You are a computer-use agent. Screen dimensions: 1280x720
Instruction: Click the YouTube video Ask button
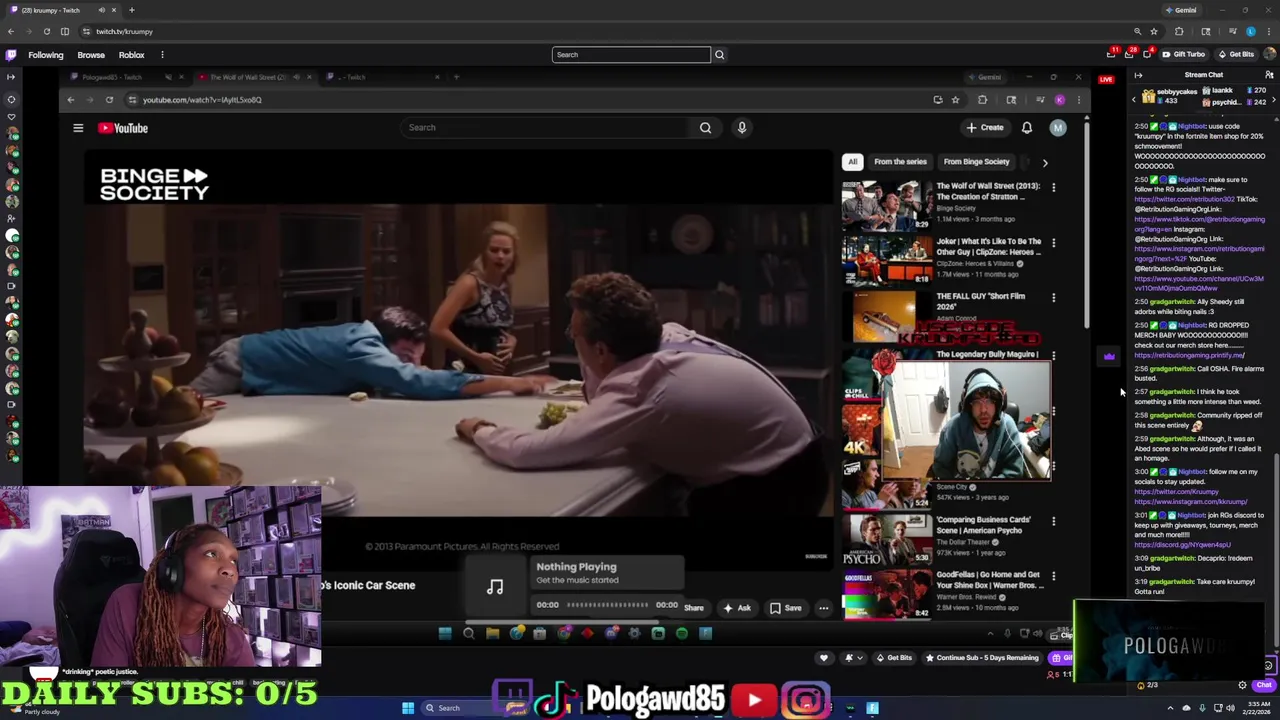[x=737, y=608]
